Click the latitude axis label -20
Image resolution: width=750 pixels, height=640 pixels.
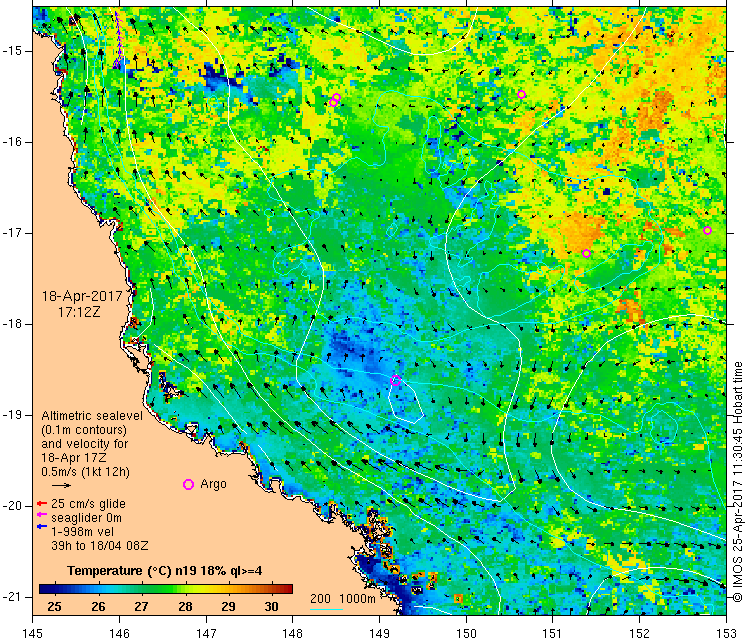[12, 506]
